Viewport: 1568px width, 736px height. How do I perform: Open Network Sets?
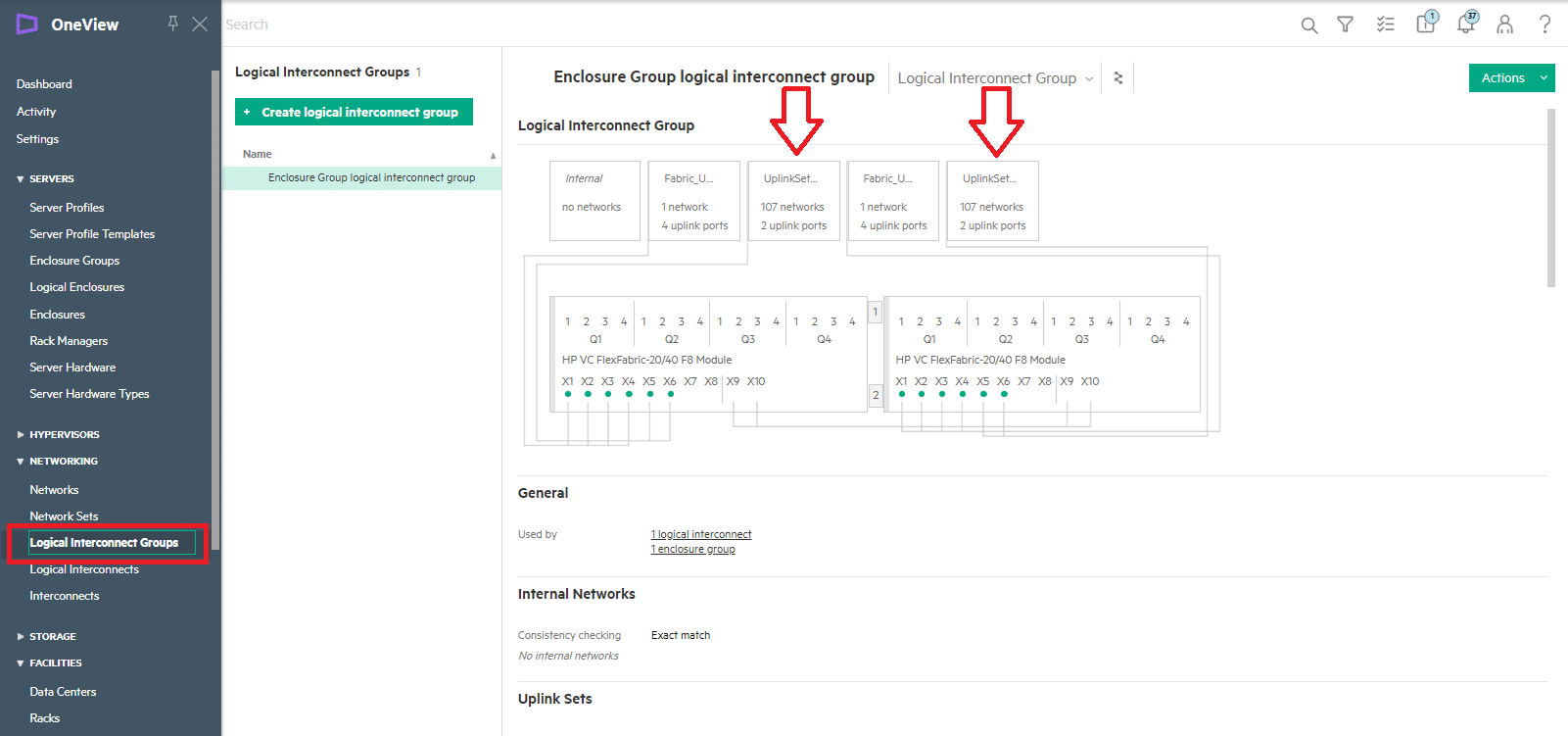pos(64,516)
